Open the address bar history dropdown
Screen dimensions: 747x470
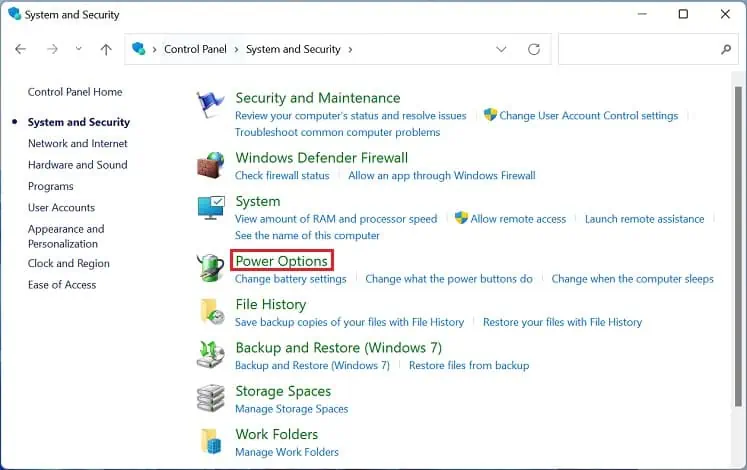502,49
